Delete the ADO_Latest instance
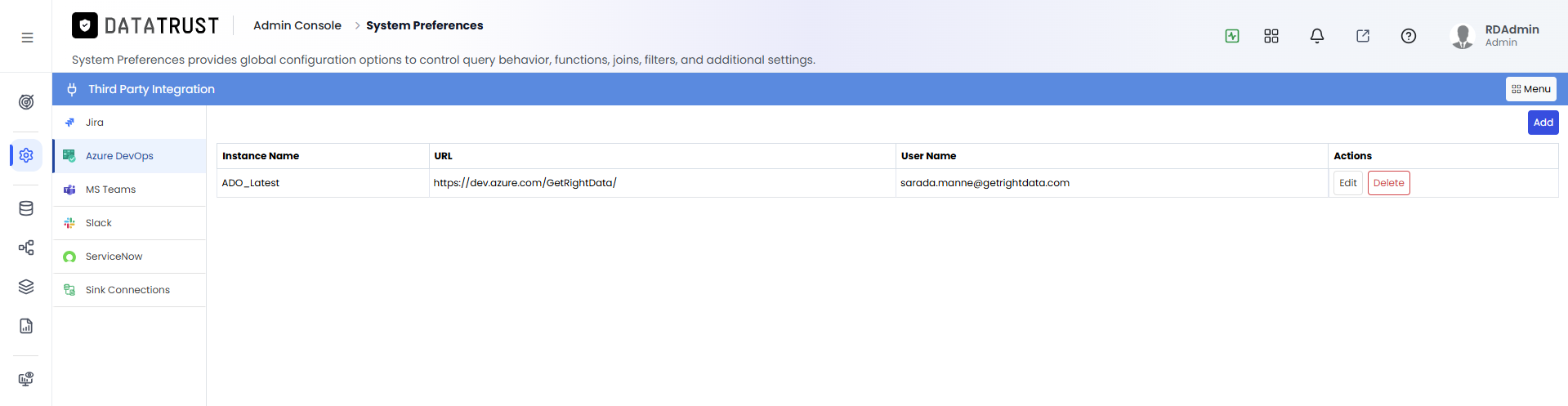1568x406 pixels. click(1388, 183)
